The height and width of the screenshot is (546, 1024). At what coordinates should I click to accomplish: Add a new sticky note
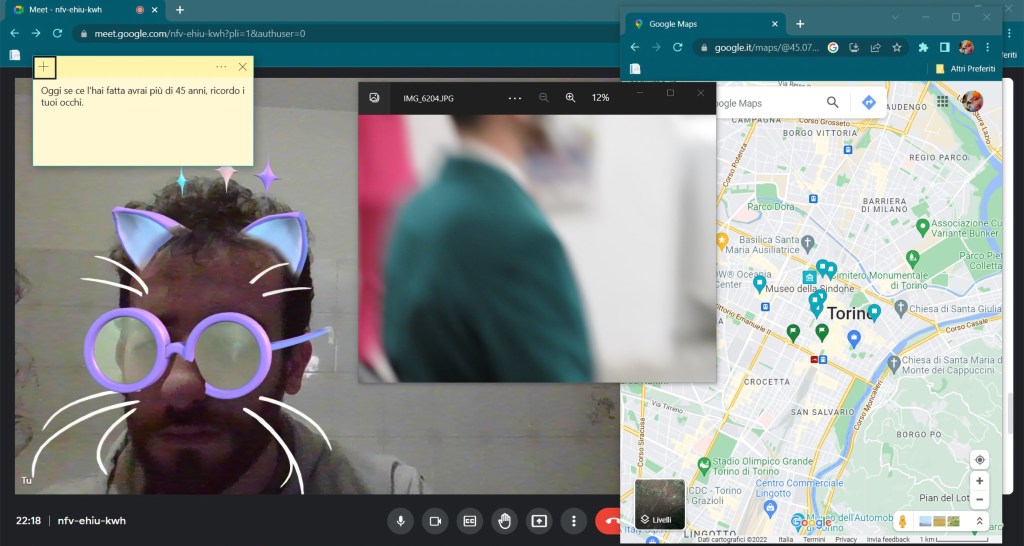click(45, 67)
